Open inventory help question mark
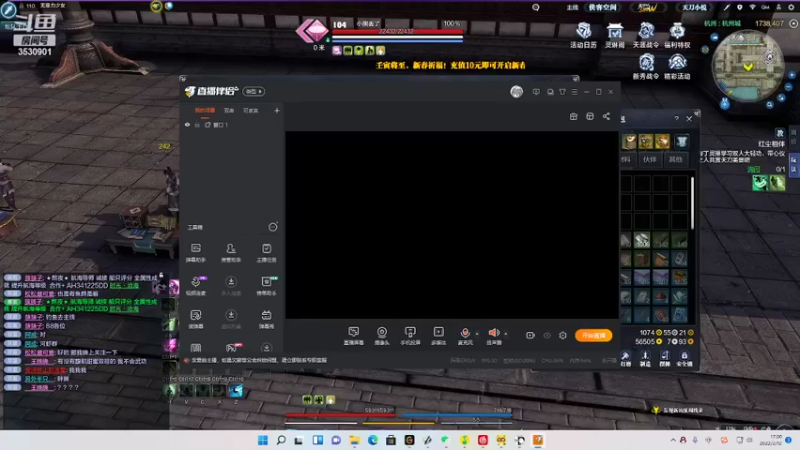800x450 pixels. tap(677, 118)
